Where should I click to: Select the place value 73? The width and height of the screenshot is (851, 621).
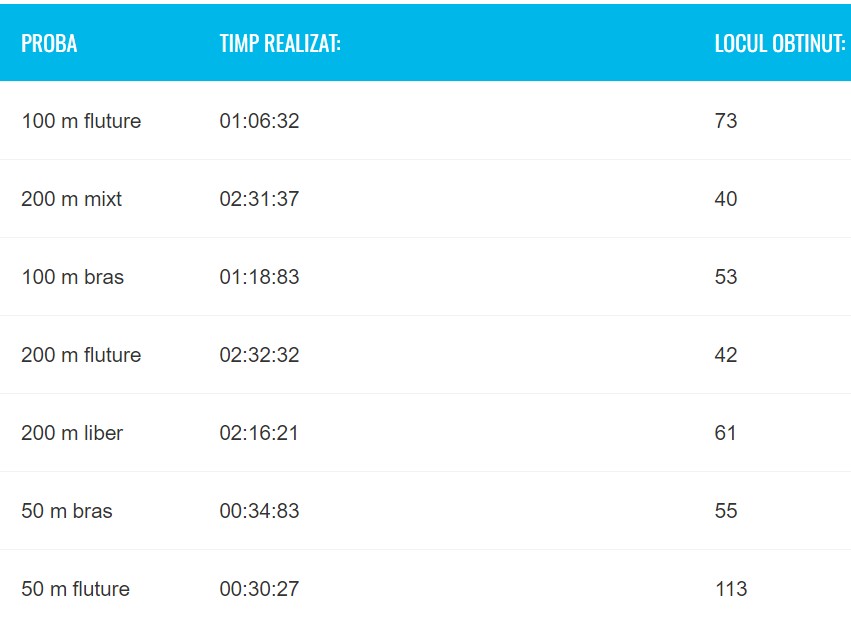click(726, 121)
